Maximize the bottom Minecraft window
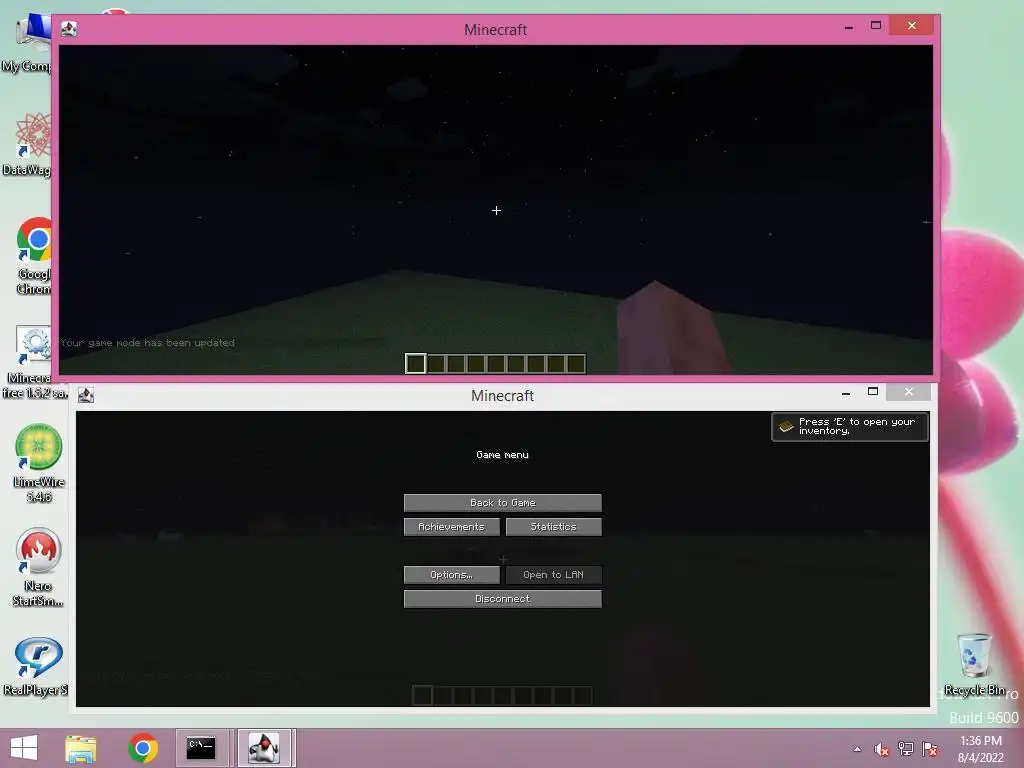Screen dimensions: 1024x768 pos(872,391)
